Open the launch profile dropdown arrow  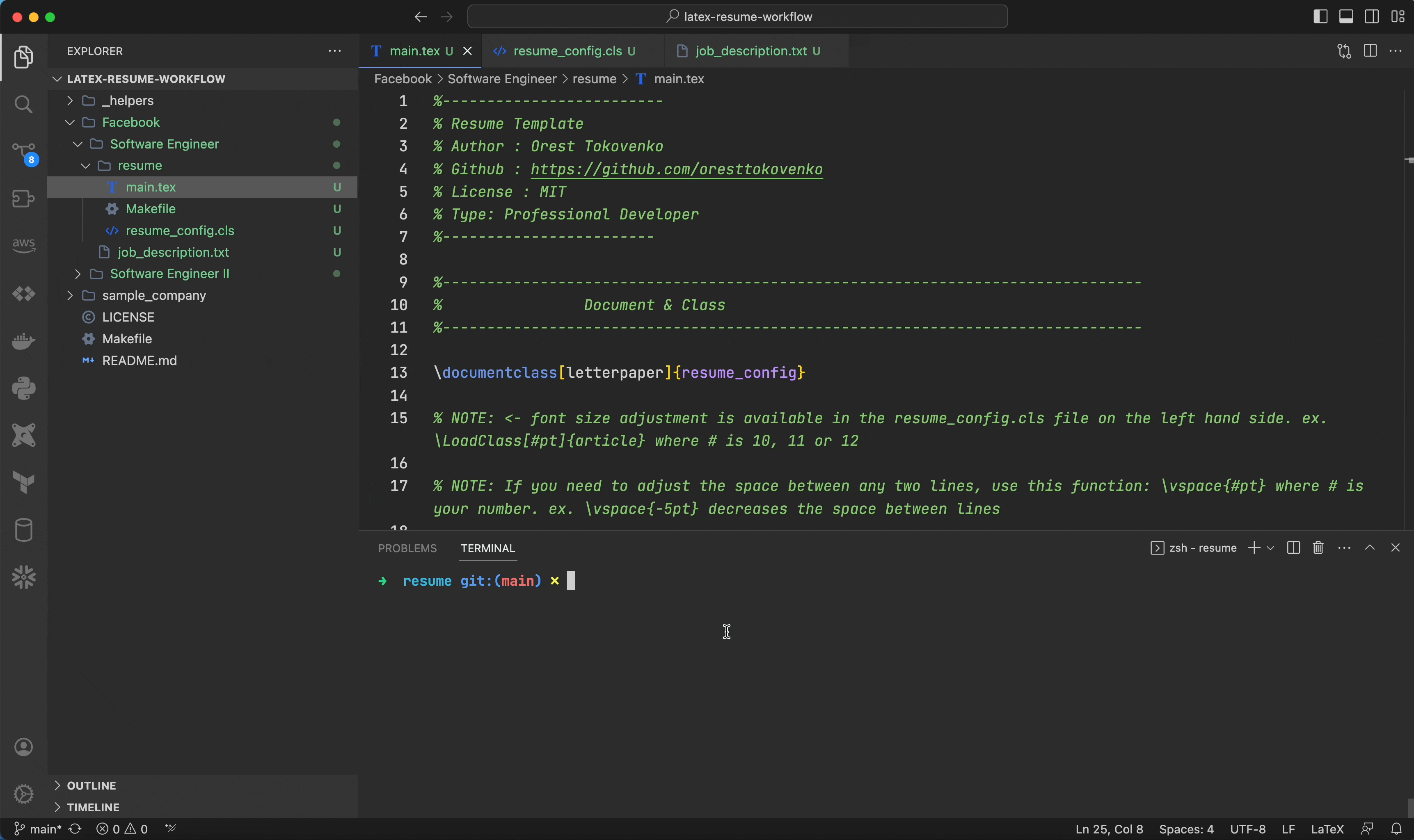pyautogui.click(x=1270, y=548)
